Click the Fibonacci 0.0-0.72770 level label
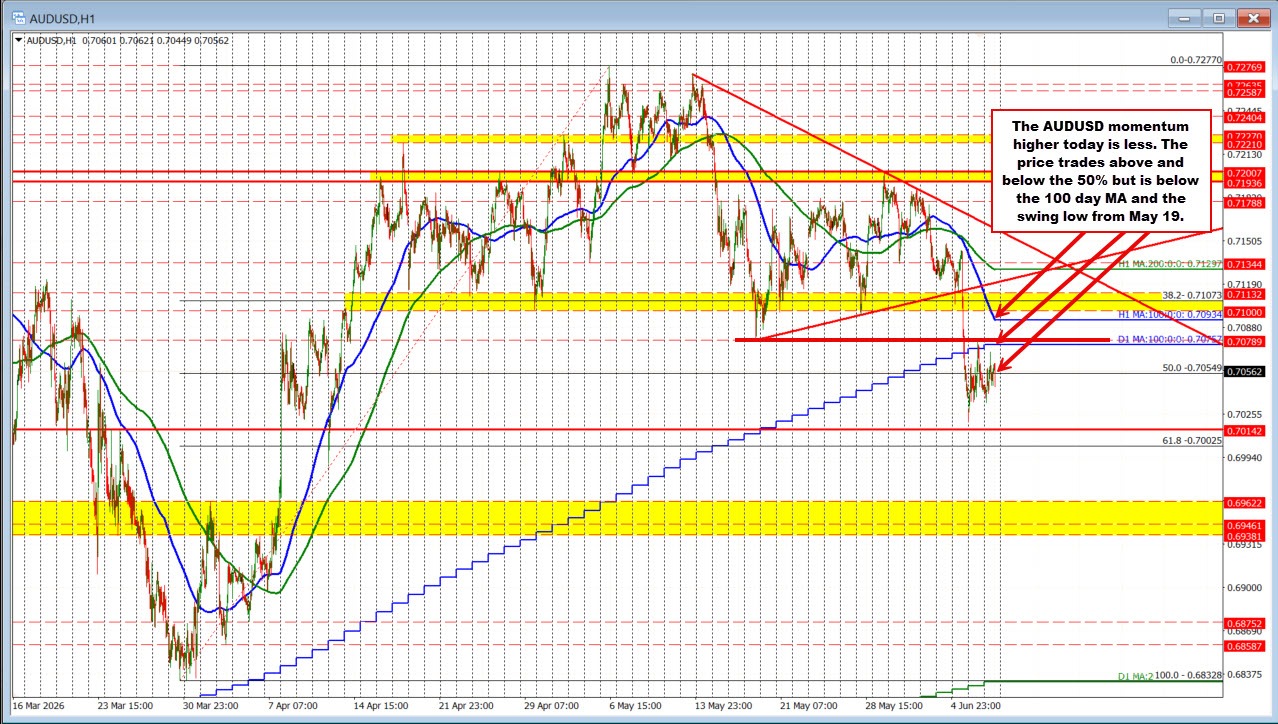The width and height of the screenshot is (1278, 724). click(x=1196, y=60)
